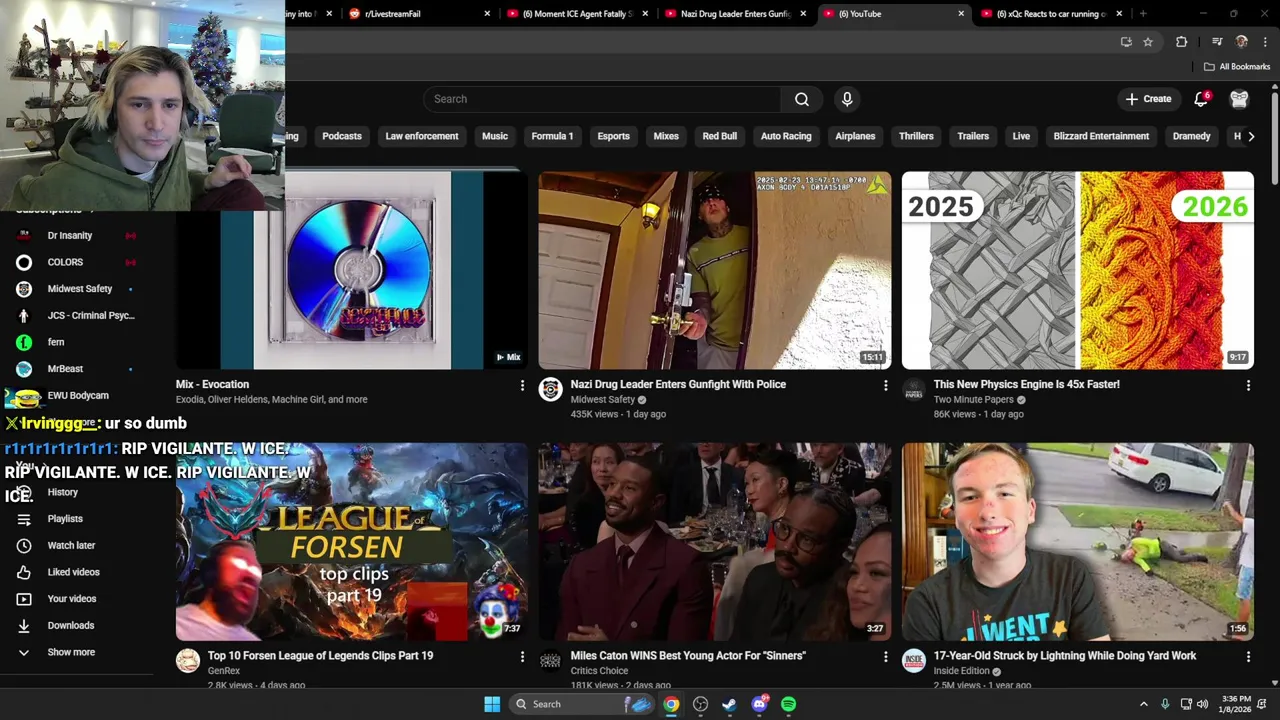Open YouTube notifications bell

click(x=1201, y=99)
